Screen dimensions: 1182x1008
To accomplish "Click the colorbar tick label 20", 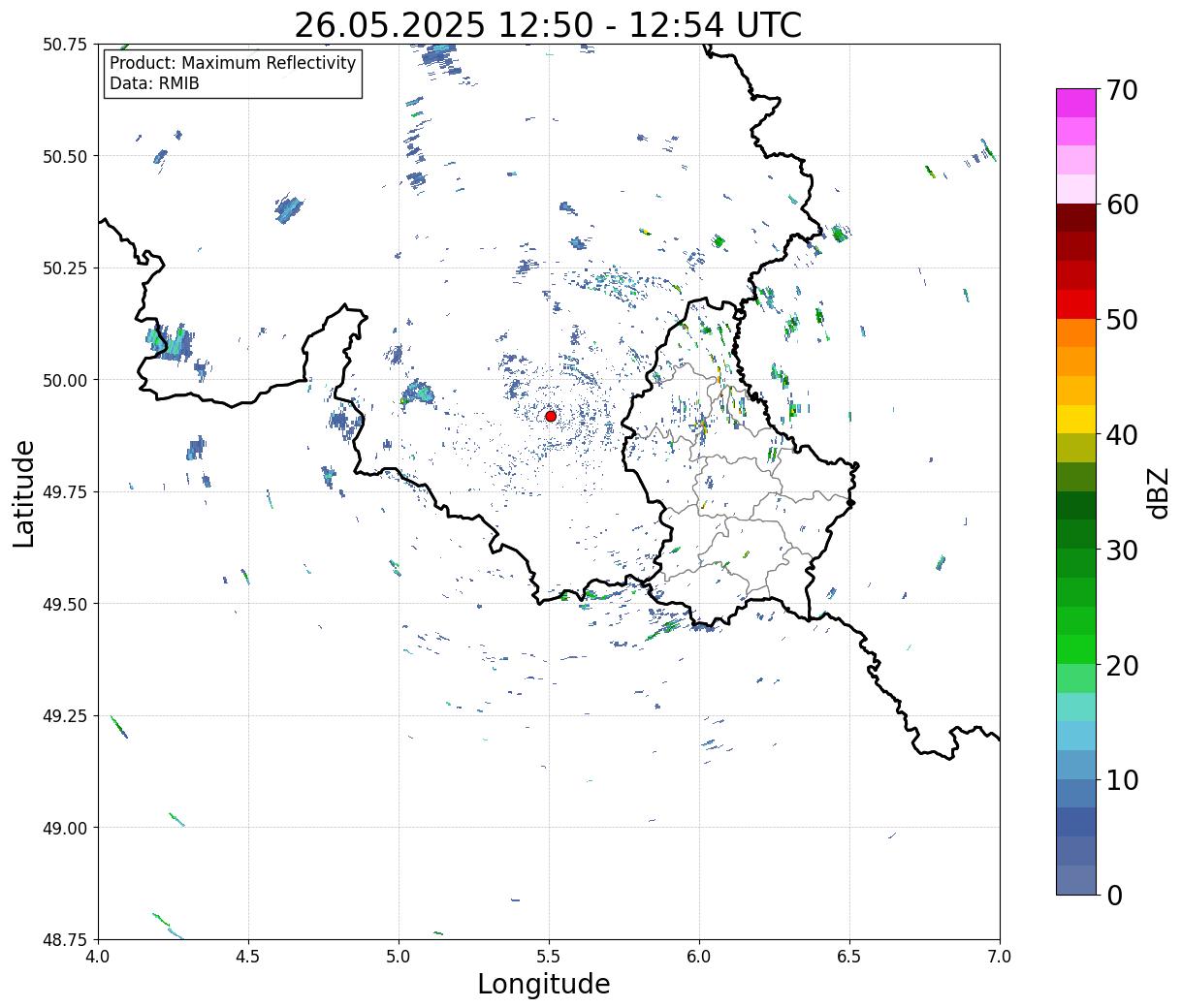I will click(x=1123, y=666).
